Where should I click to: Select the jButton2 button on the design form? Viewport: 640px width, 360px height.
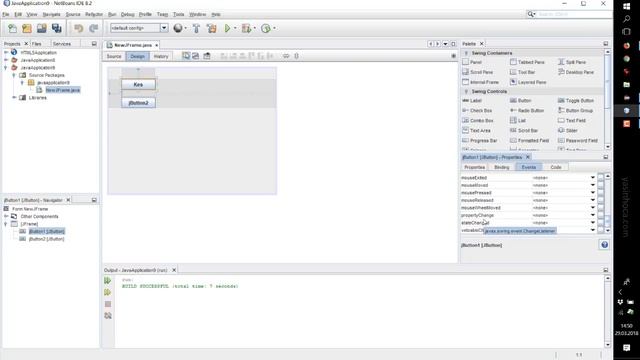click(x=138, y=103)
